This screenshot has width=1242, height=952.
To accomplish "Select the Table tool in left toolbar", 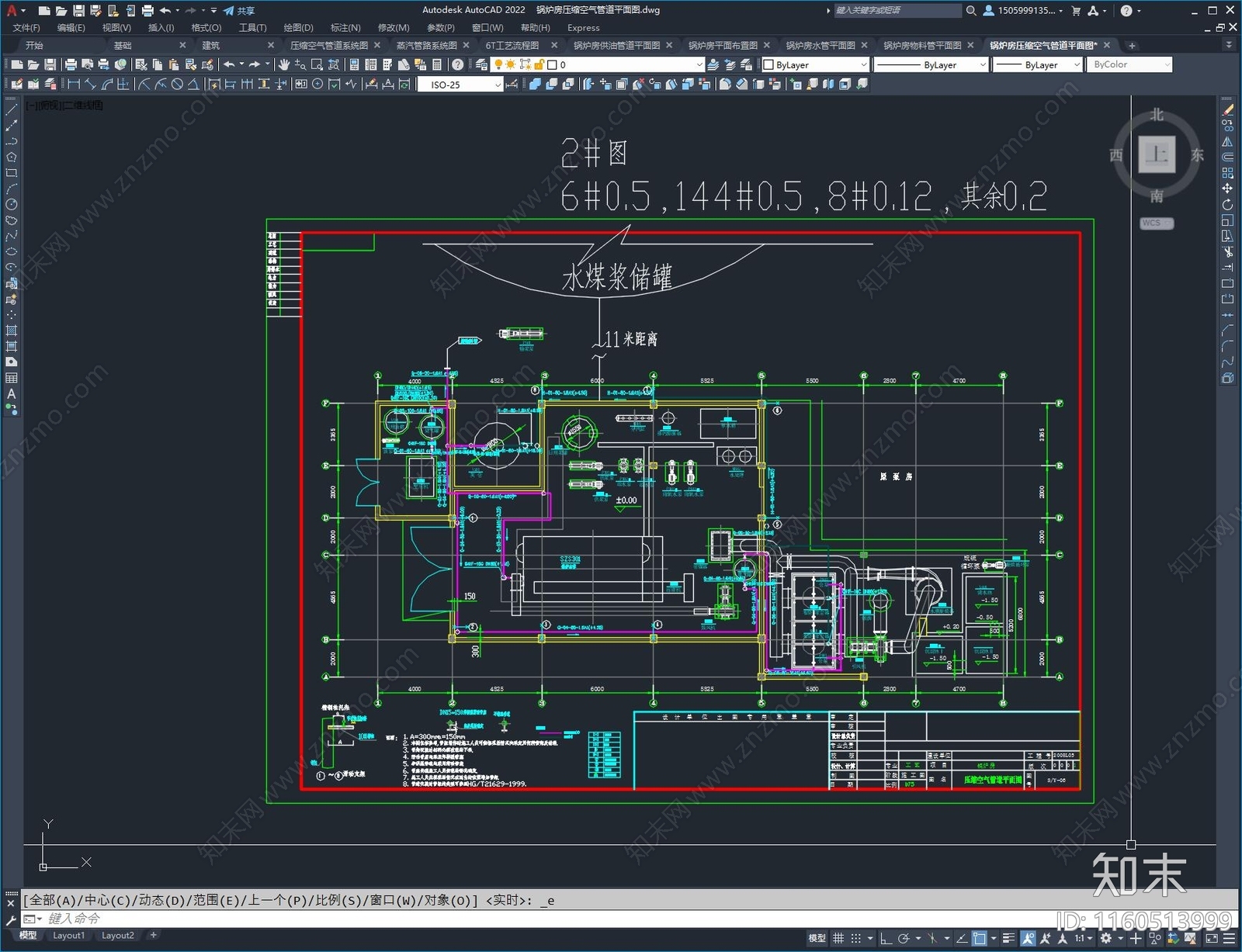I will [x=11, y=378].
